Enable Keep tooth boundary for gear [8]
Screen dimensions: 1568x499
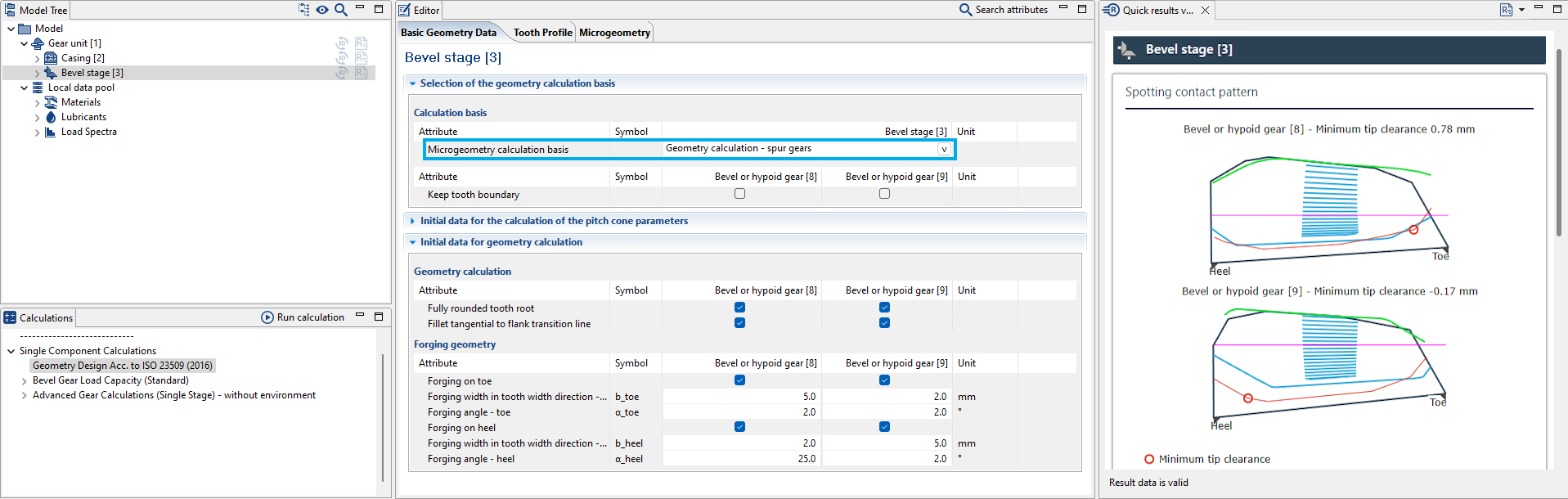point(739,194)
